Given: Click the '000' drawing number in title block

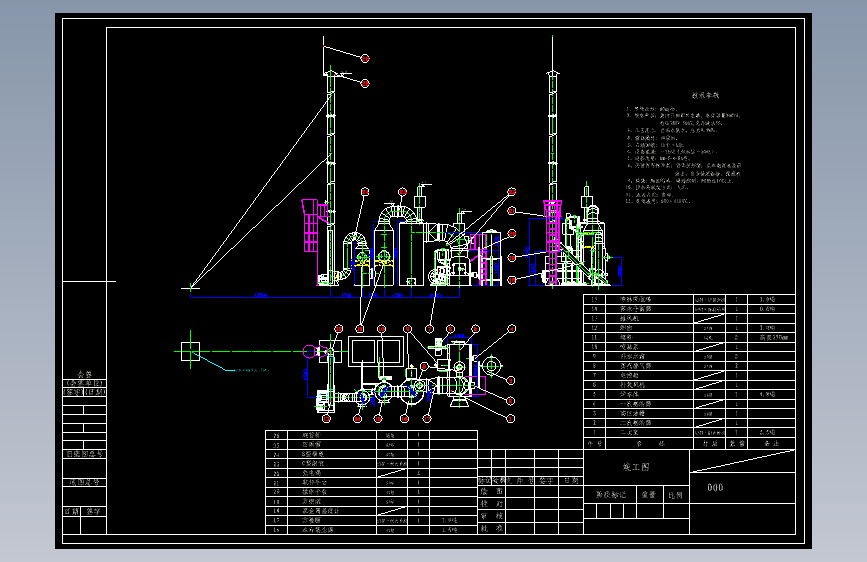Looking at the screenshot, I should (715, 487).
